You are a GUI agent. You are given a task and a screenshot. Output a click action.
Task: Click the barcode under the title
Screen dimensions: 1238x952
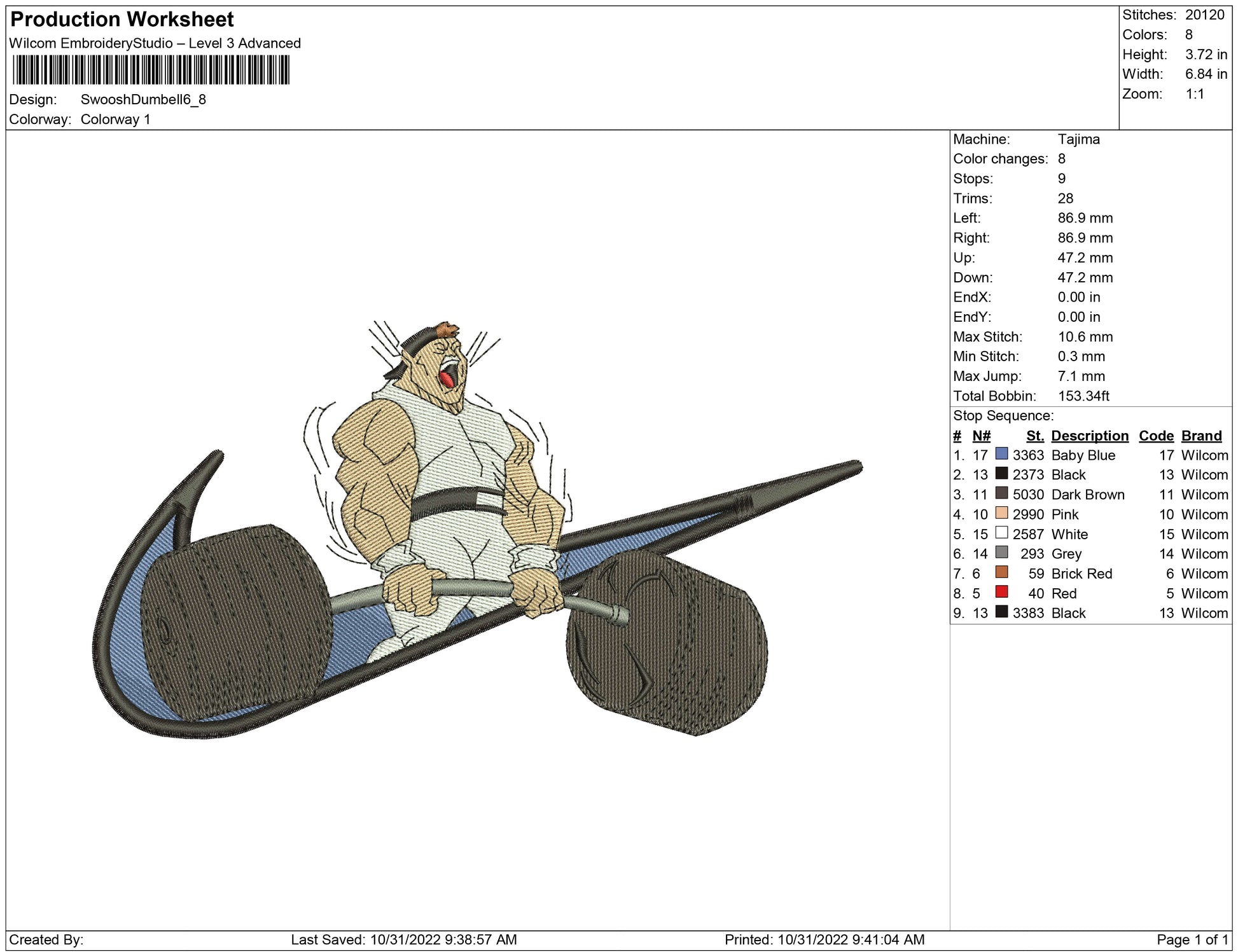click(x=151, y=70)
